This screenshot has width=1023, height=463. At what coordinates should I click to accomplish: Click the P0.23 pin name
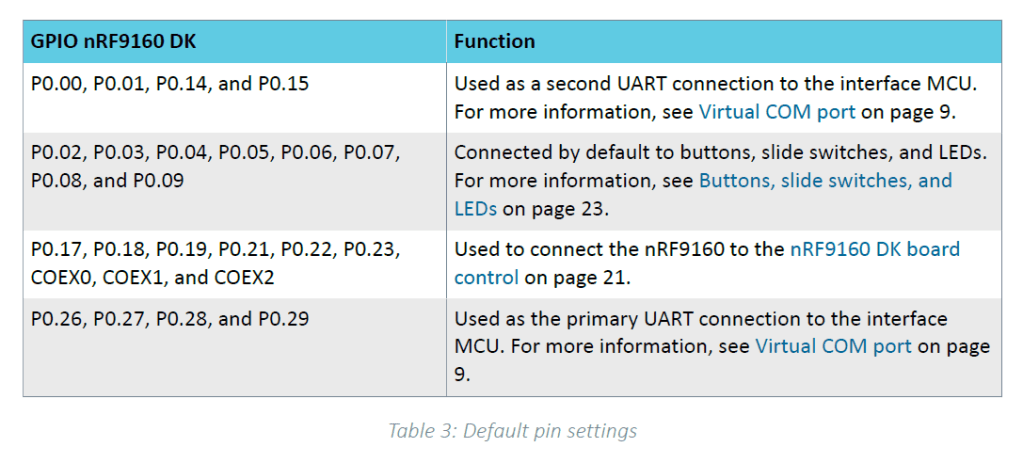(x=371, y=249)
